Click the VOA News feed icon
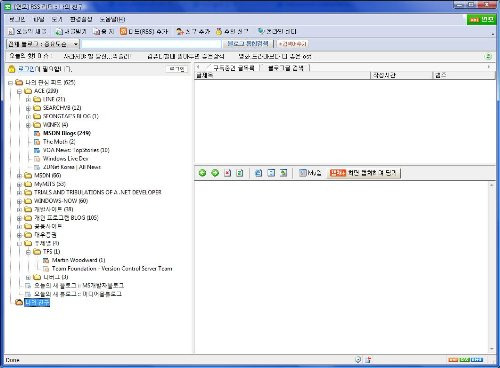The width and height of the screenshot is (500, 368). [x=37, y=150]
